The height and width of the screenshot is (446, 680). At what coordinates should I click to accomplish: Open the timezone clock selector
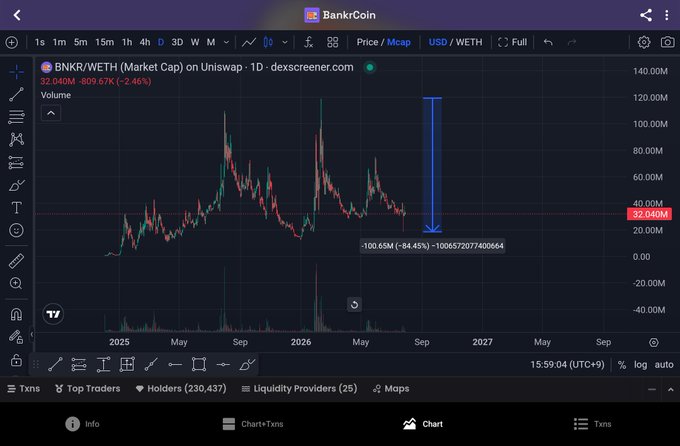click(567, 365)
